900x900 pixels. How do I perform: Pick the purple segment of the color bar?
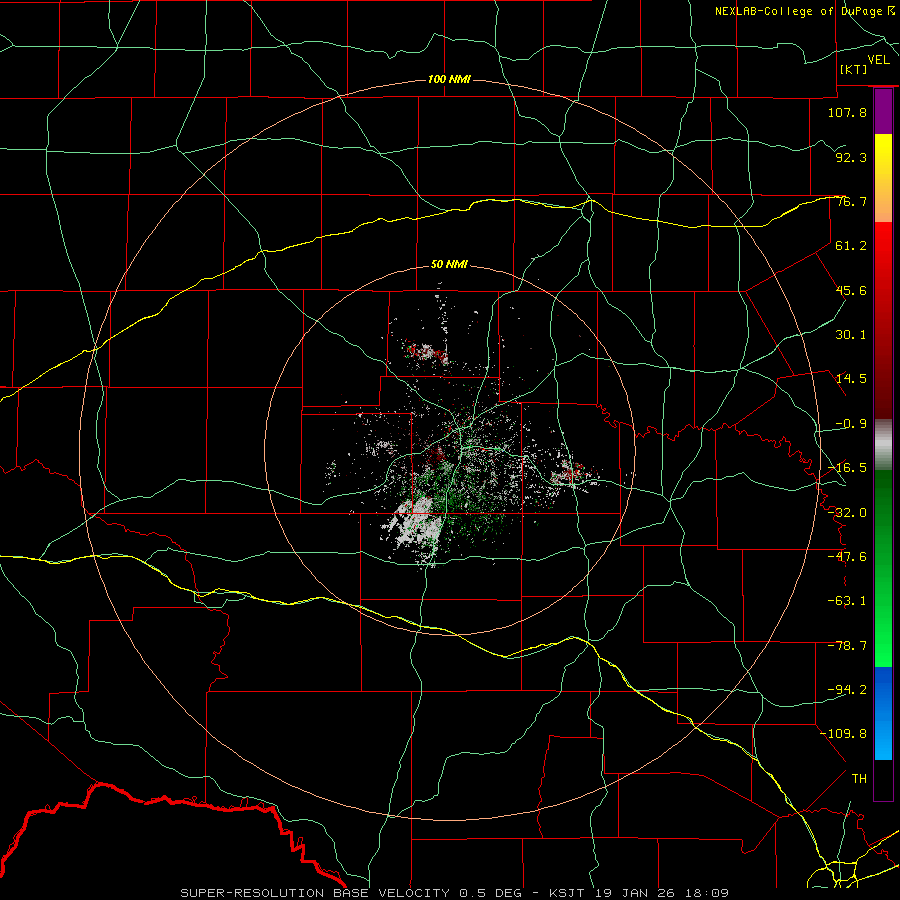click(883, 111)
